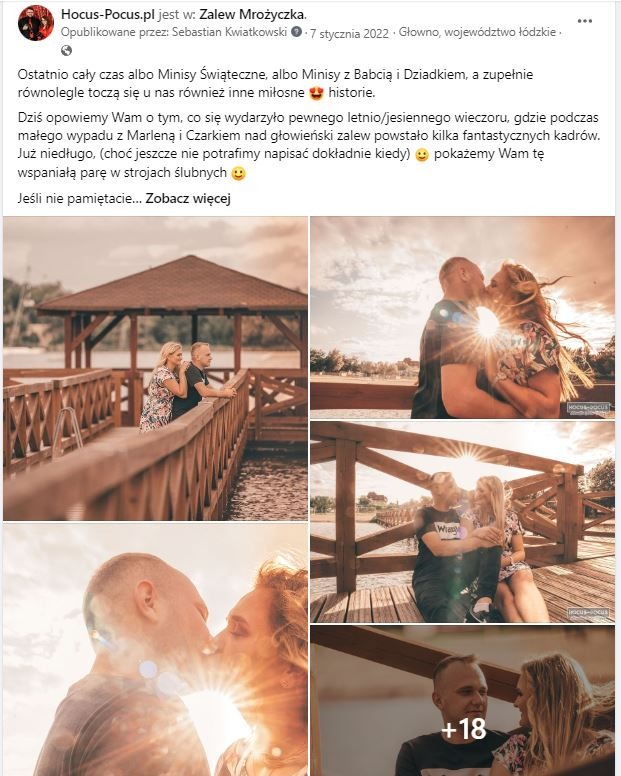Viewport: 621px width, 776px height.
Task: Click the Hocus-Pocus watermark on the top right photo
Action: tap(587, 408)
